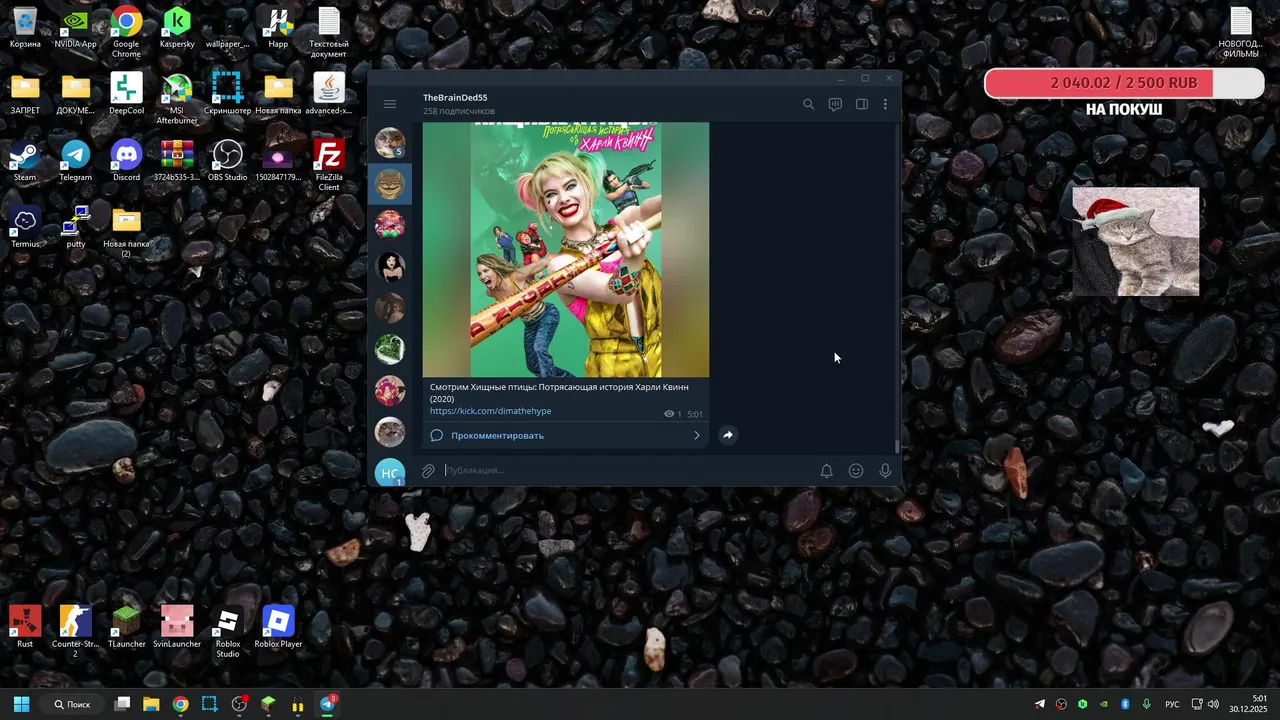Open the Windows Start menu
The height and width of the screenshot is (720, 1280).
coord(21,704)
